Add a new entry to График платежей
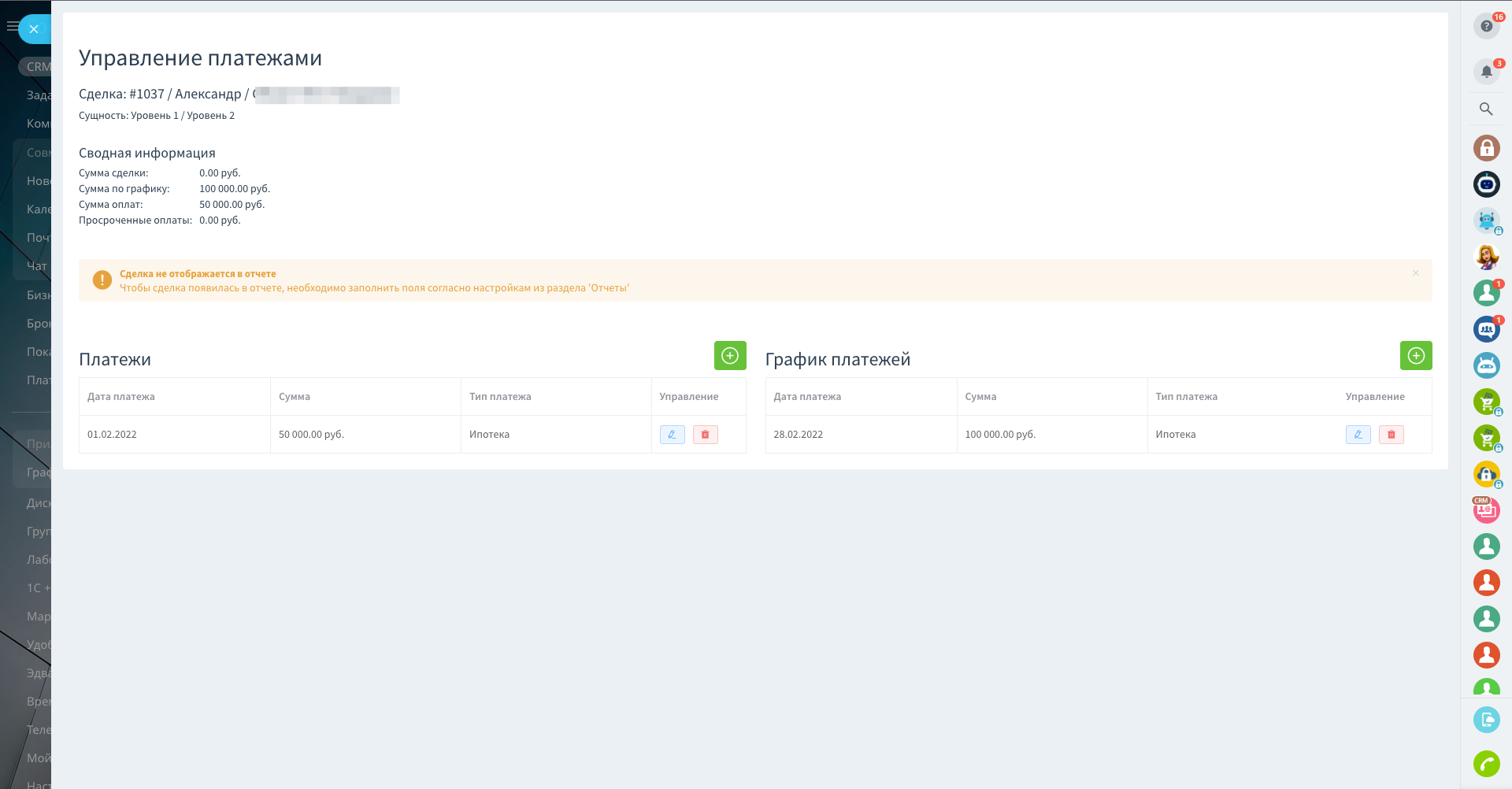 (1416, 356)
